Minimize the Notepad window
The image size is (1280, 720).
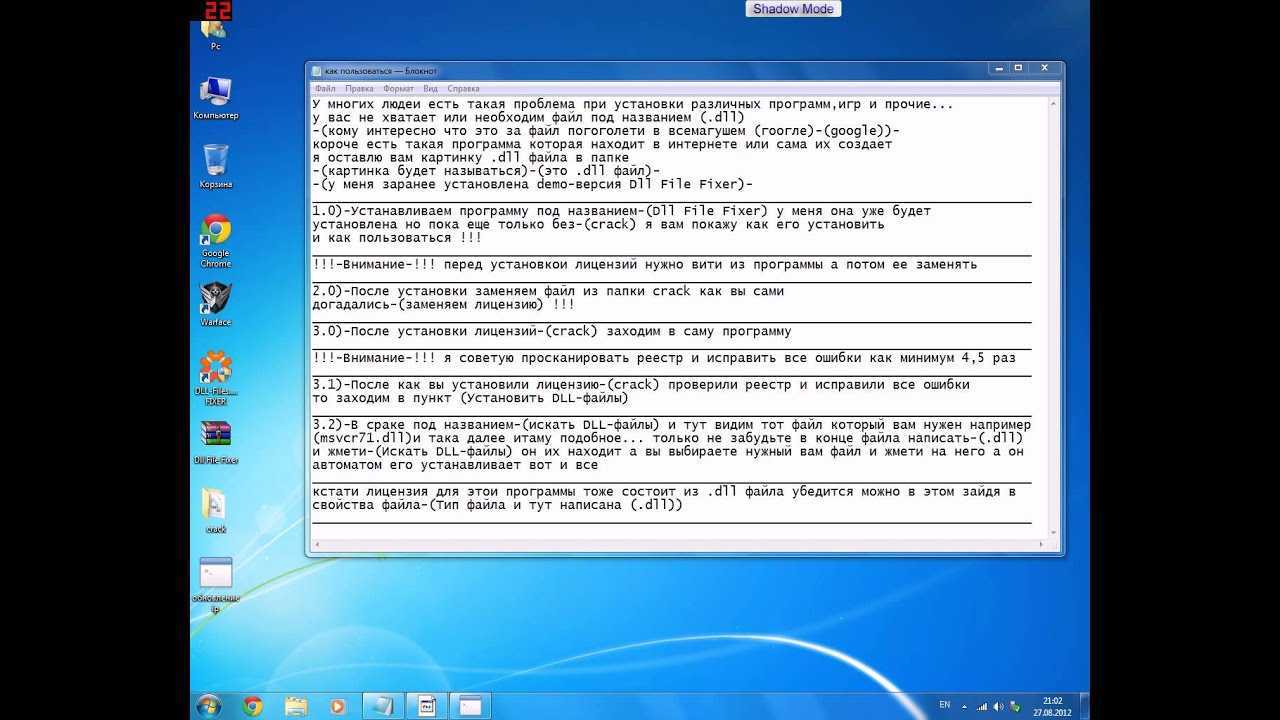click(1000, 68)
